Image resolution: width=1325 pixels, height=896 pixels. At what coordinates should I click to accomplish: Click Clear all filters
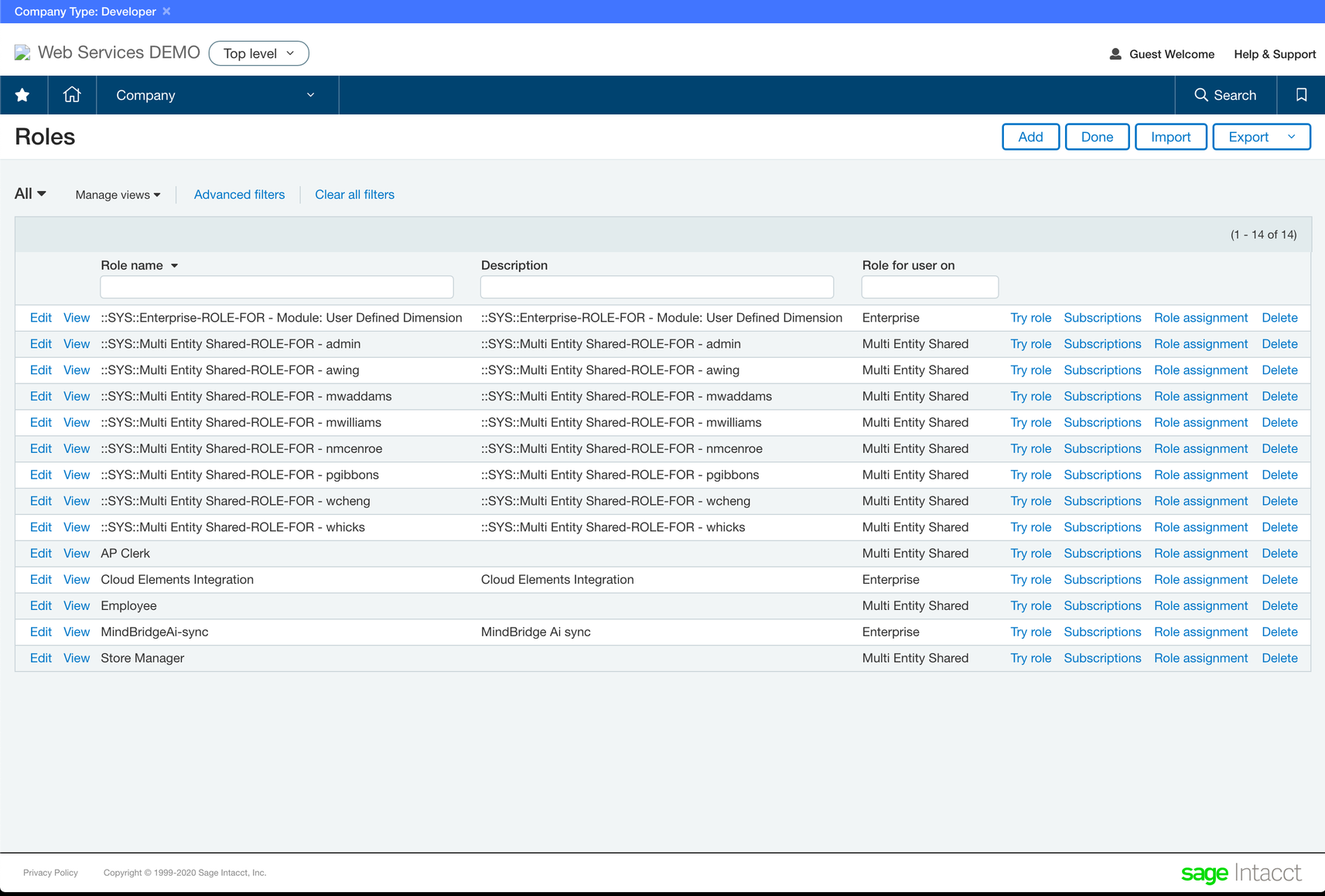click(x=354, y=195)
